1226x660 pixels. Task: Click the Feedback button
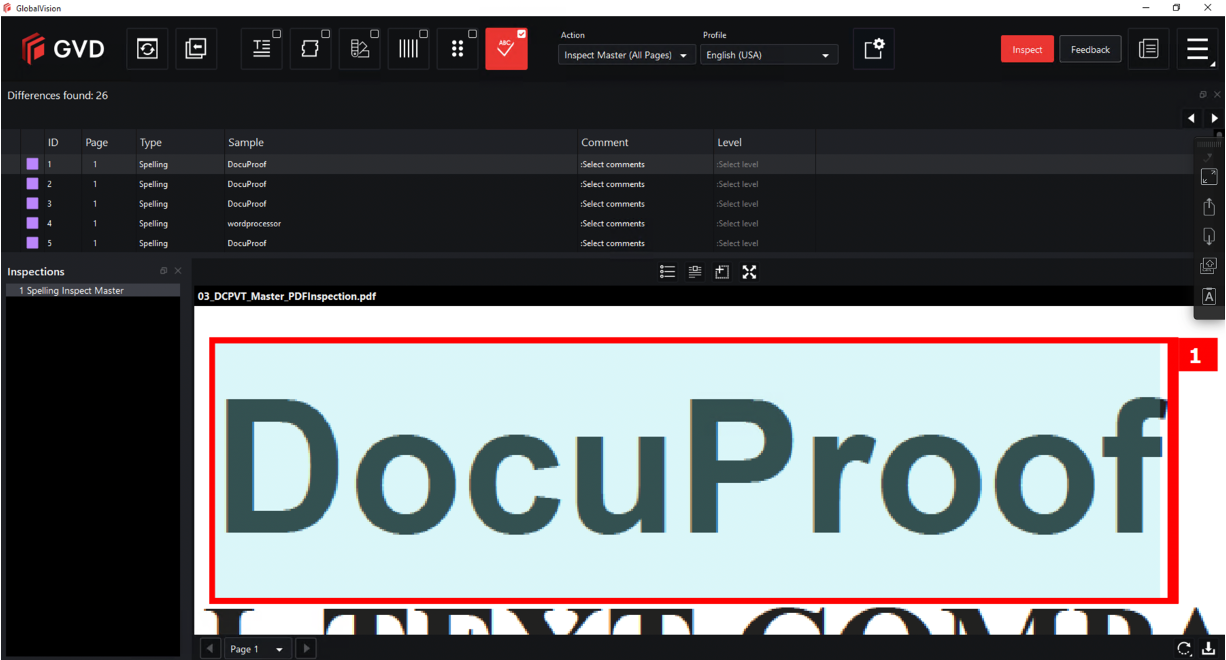[x=1090, y=49]
